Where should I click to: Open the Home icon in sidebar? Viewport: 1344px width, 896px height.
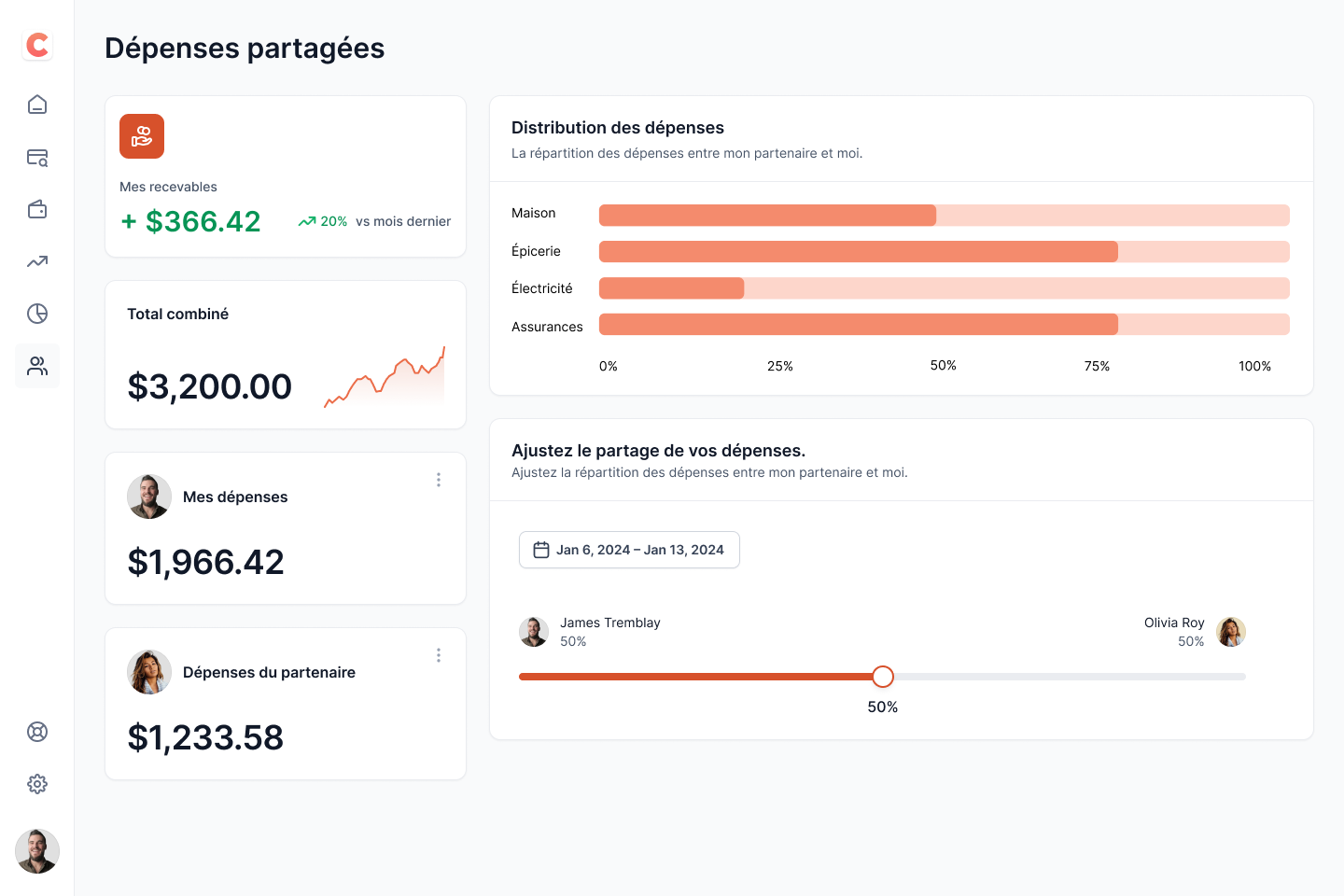click(x=37, y=105)
